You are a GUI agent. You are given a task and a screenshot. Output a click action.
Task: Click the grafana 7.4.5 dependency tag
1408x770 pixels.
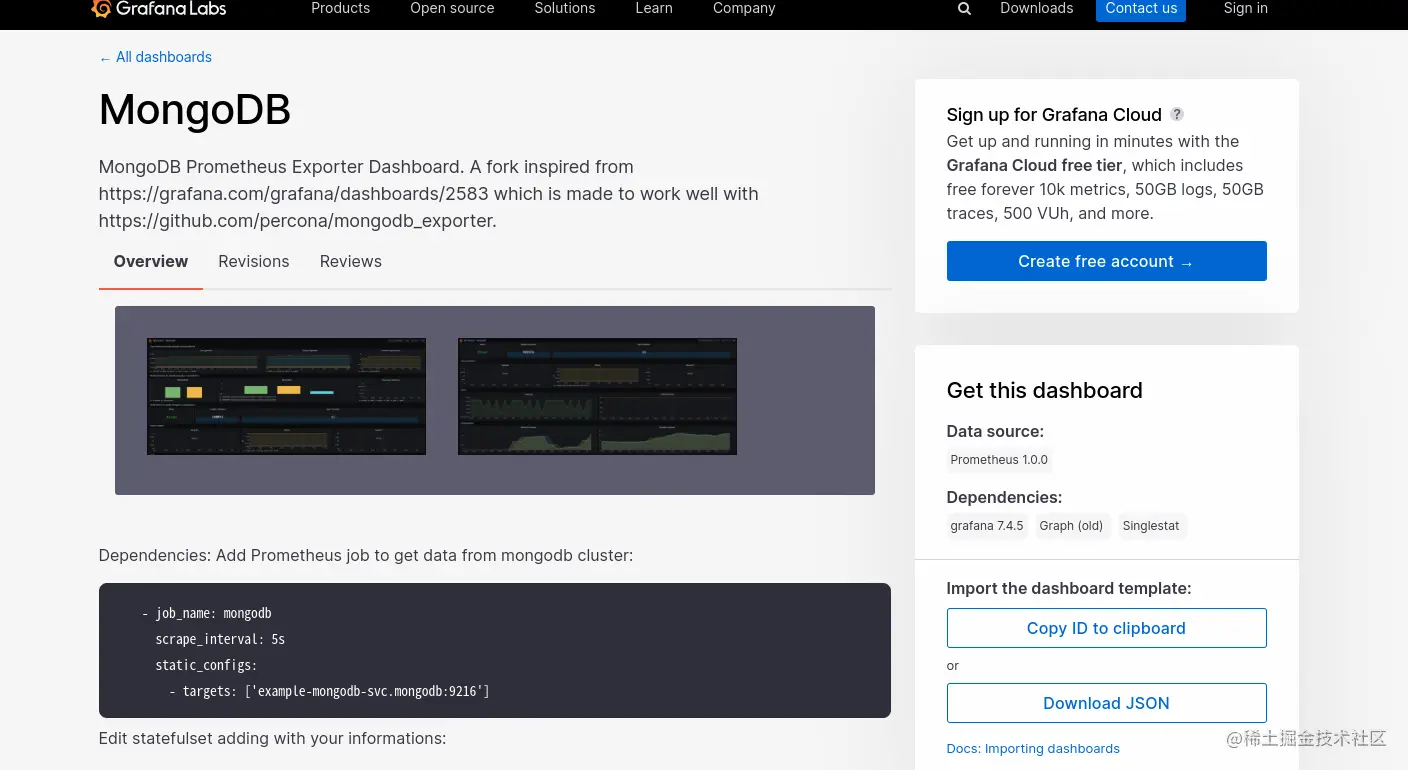[x=987, y=526]
